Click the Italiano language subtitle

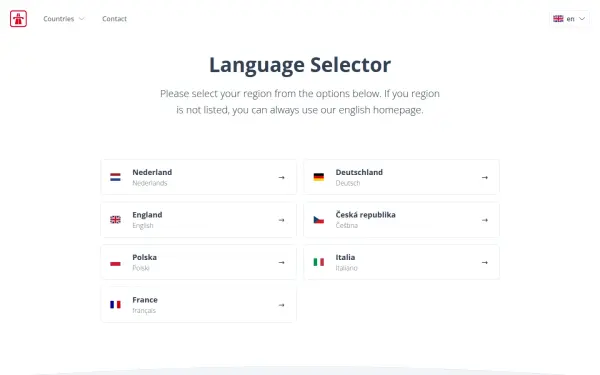(346, 268)
